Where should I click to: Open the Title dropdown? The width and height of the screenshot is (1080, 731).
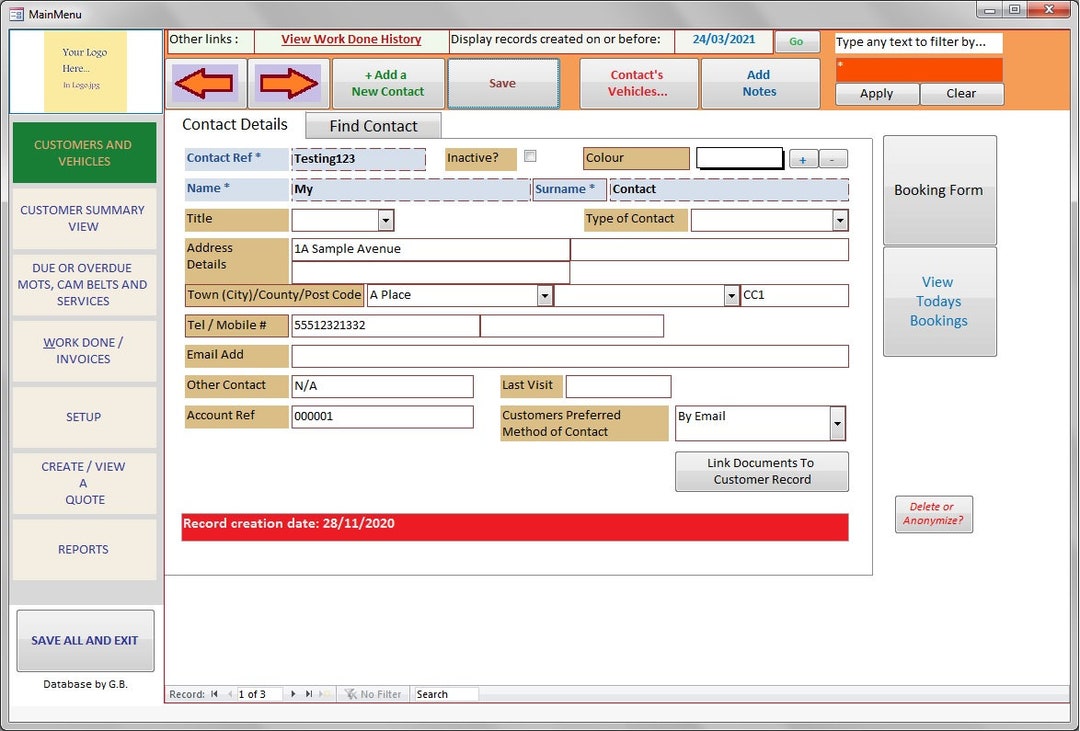[x=384, y=218]
